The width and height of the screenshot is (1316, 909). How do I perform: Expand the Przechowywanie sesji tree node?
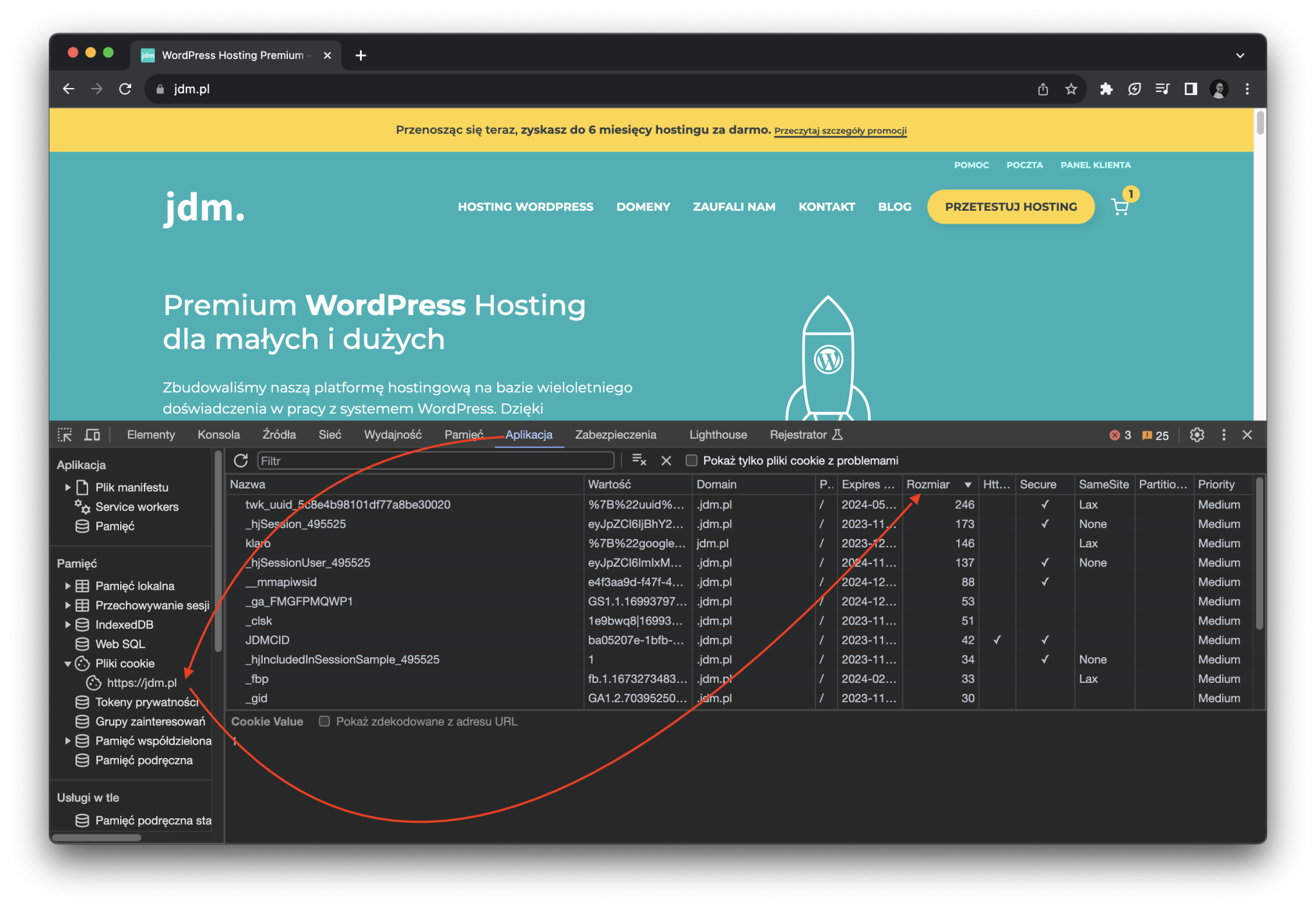(x=67, y=605)
